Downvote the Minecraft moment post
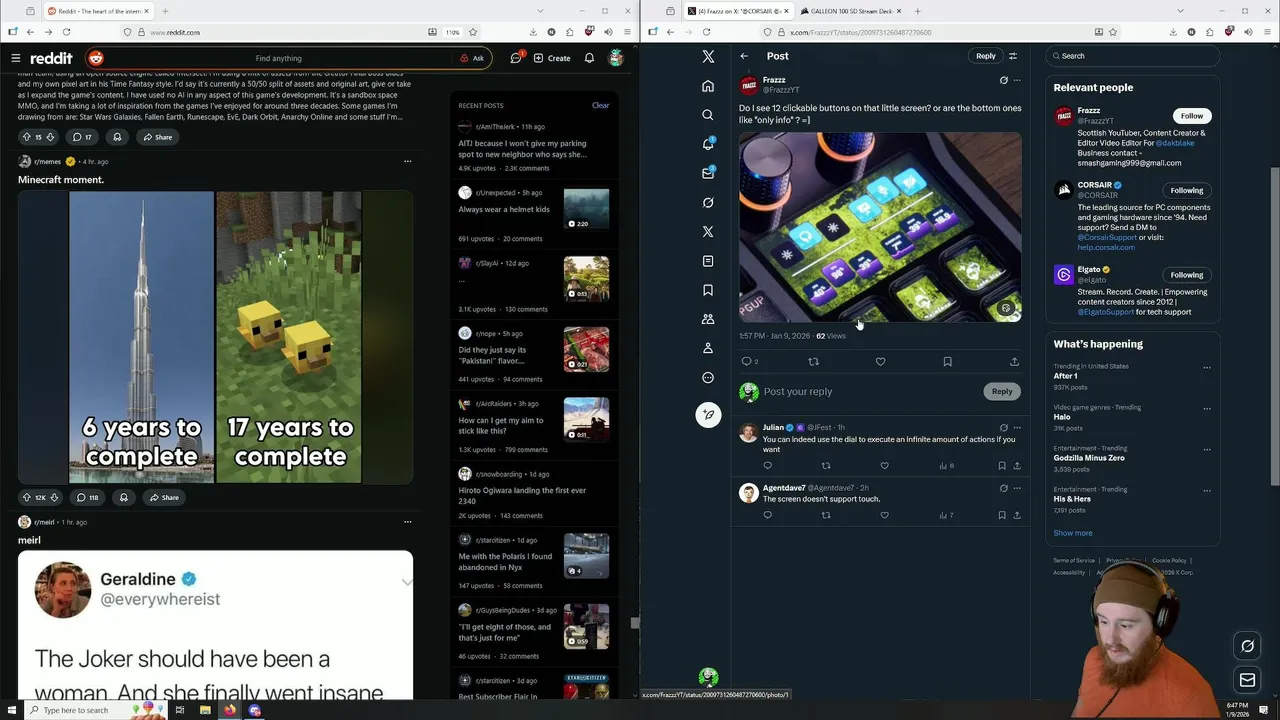 54,497
